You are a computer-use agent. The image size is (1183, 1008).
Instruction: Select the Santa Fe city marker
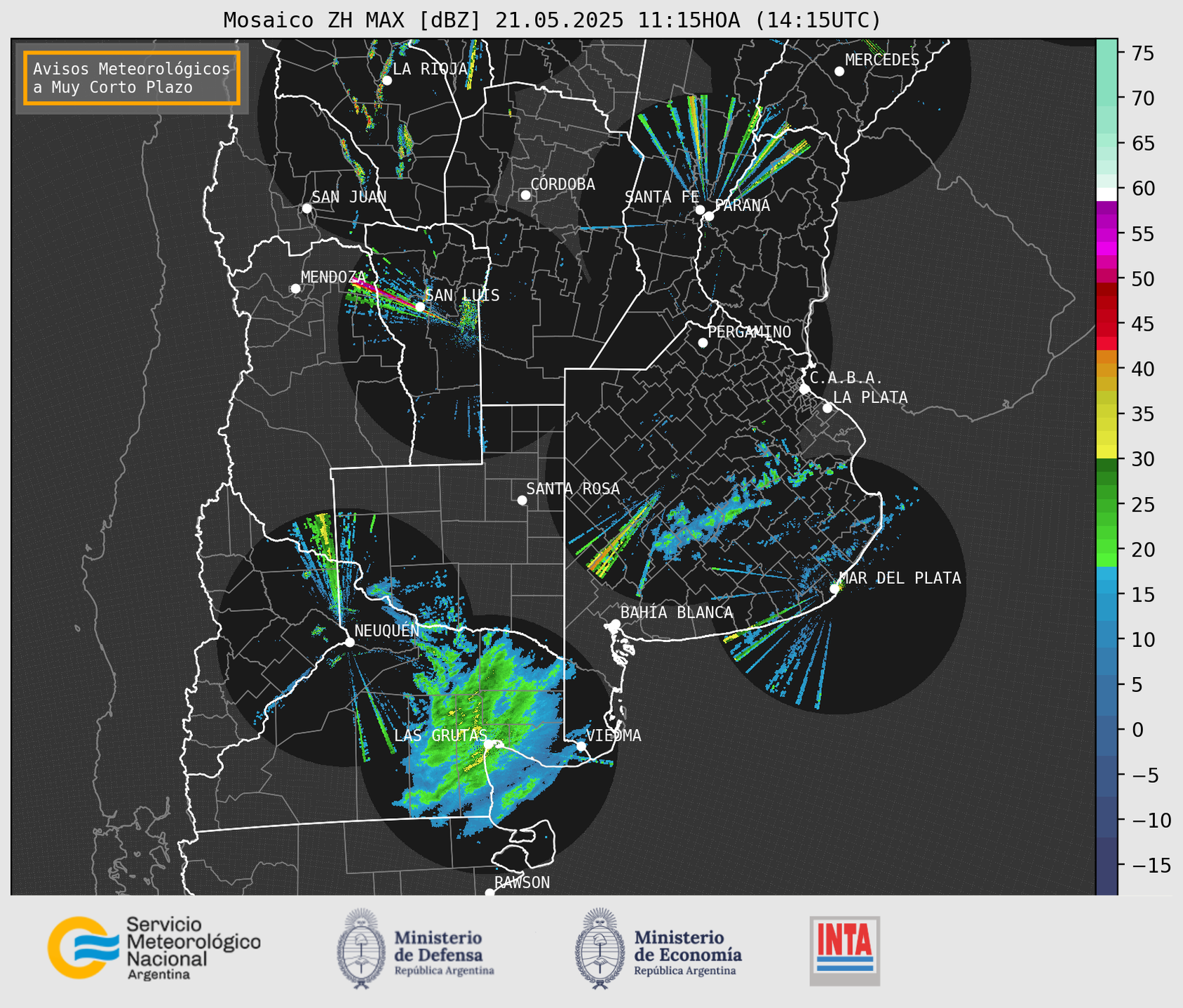tap(700, 210)
